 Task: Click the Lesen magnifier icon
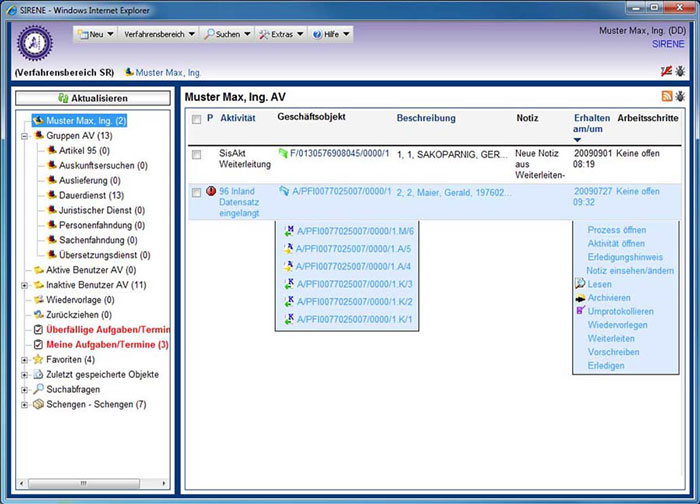tap(580, 284)
